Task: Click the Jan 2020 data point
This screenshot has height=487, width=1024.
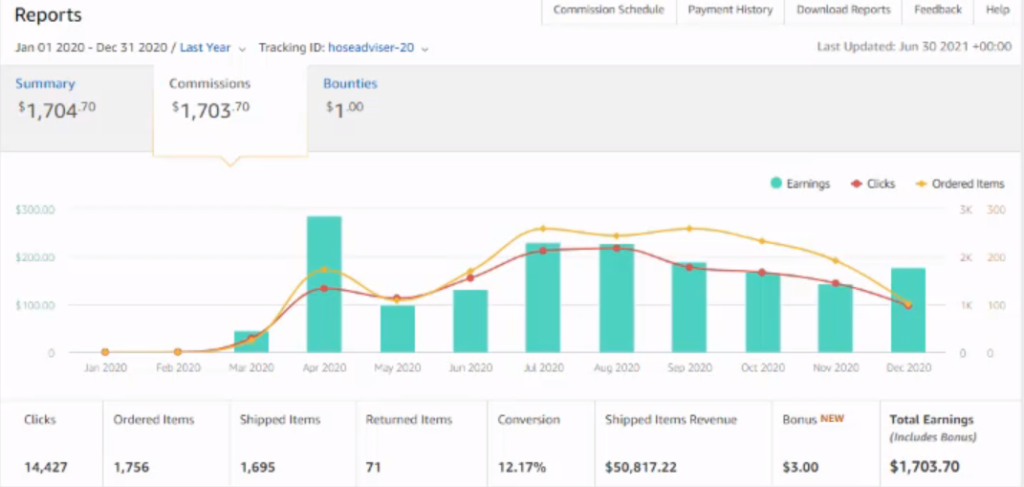Action: point(105,352)
